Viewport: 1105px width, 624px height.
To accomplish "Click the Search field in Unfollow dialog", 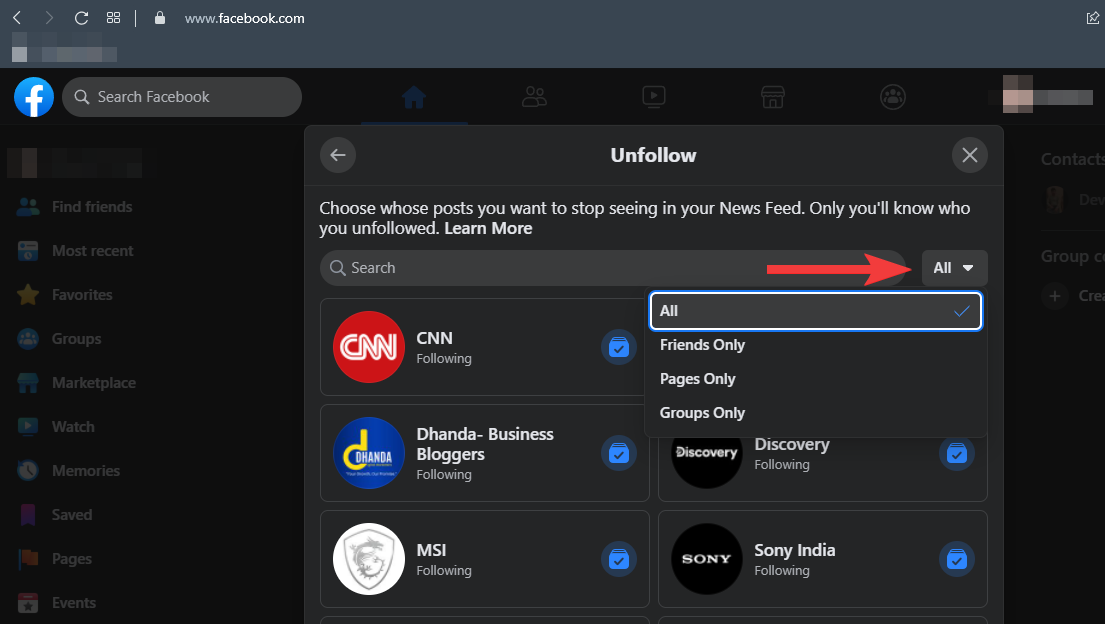I will pyautogui.click(x=612, y=268).
